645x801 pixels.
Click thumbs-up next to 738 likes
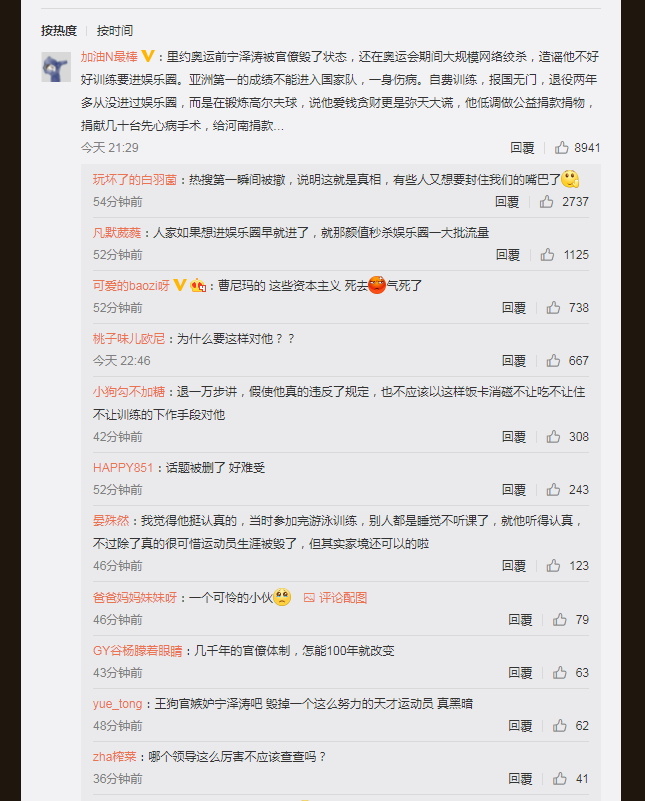(x=554, y=308)
